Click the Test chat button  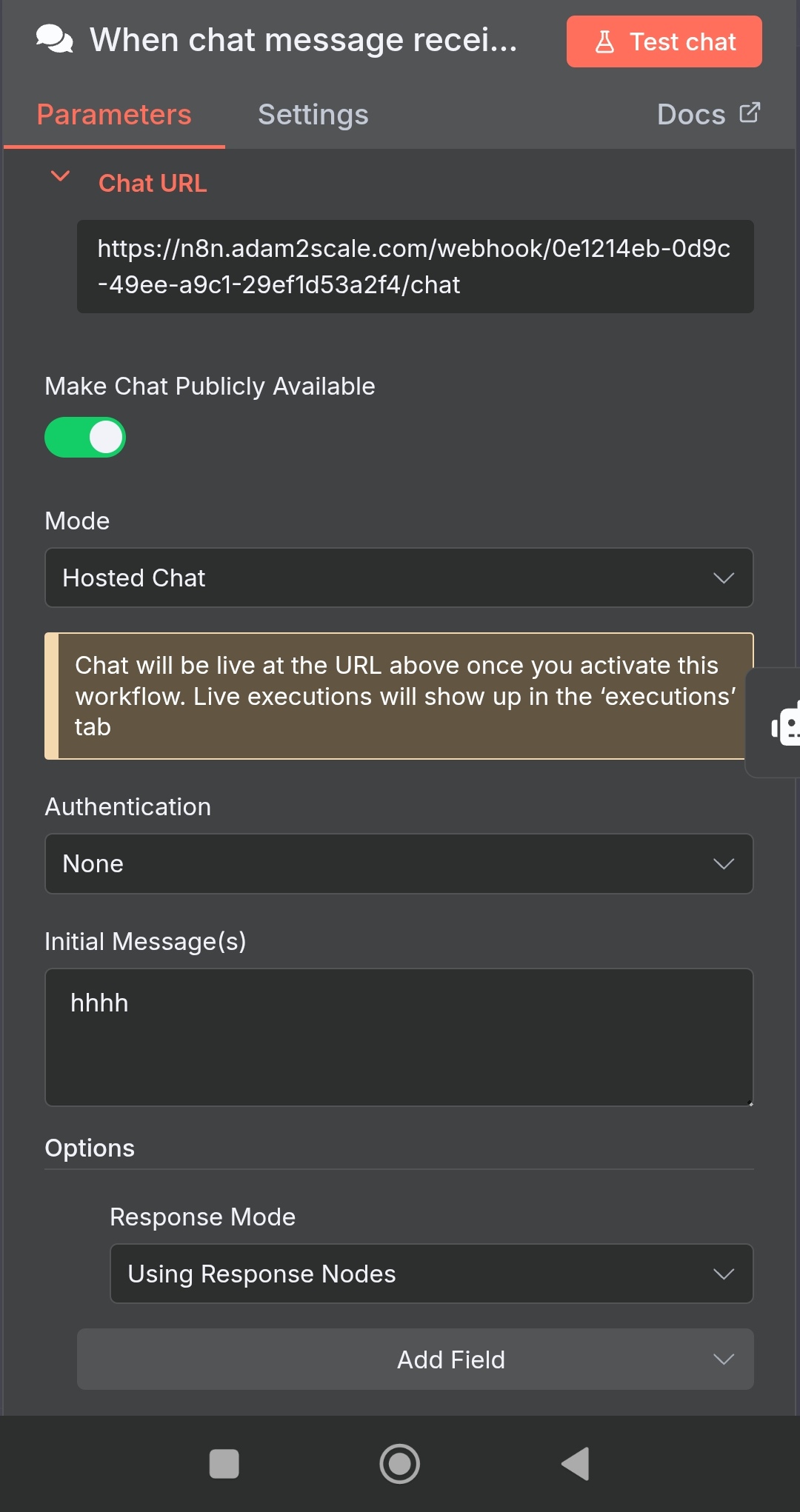(x=664, y=41)
